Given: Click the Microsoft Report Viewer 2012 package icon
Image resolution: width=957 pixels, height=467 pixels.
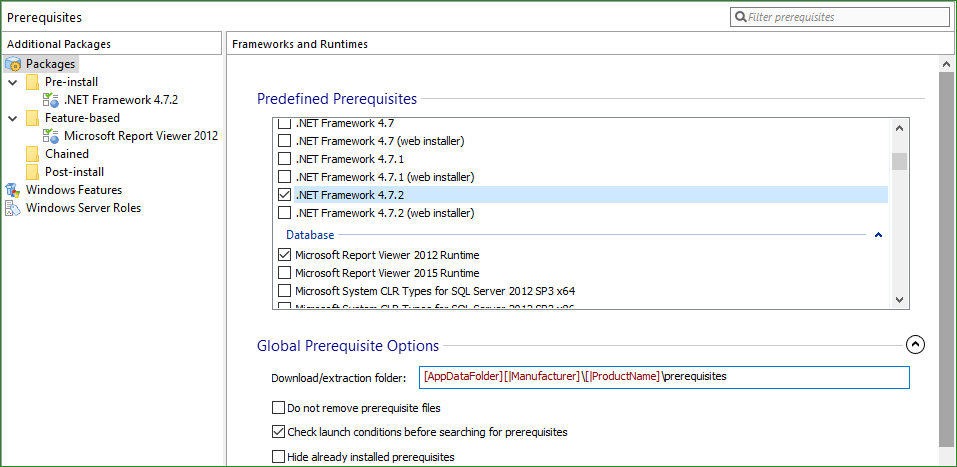Looking at the screenshot, I should 51,136.
